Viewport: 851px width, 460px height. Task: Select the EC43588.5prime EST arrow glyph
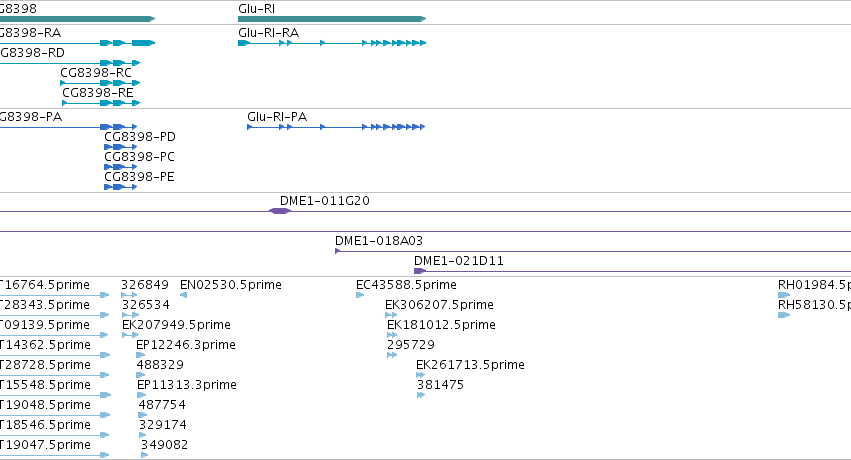pos(361,295)
